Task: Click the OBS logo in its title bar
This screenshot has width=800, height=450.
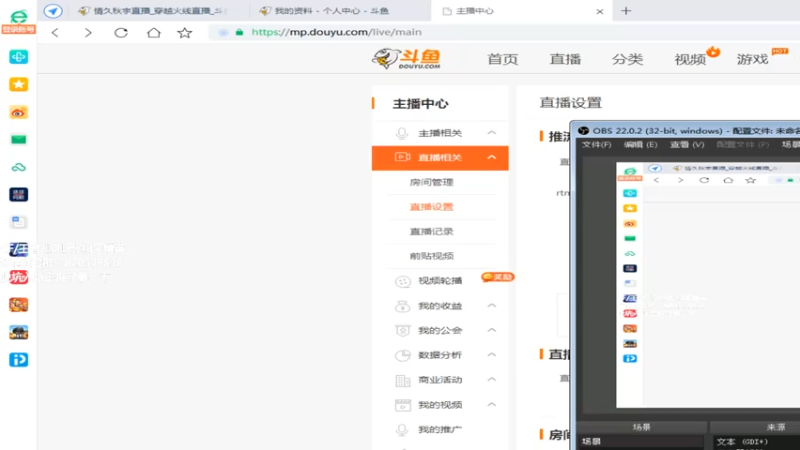Action: 583,131
